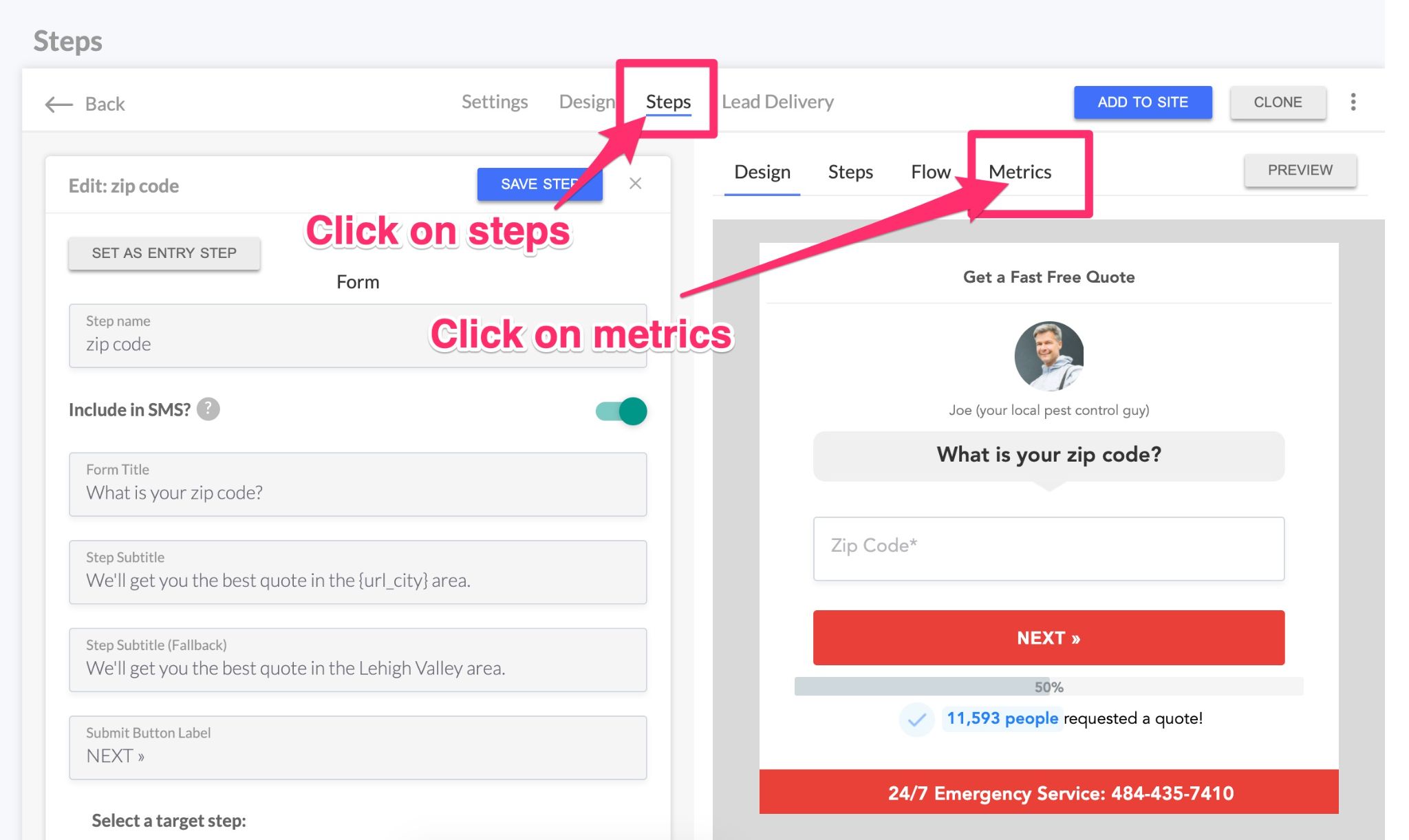This screenshot has width=1409, height=840.
Task: Select the Metrics tab in right panel
Action: (x=1020, y=170)
